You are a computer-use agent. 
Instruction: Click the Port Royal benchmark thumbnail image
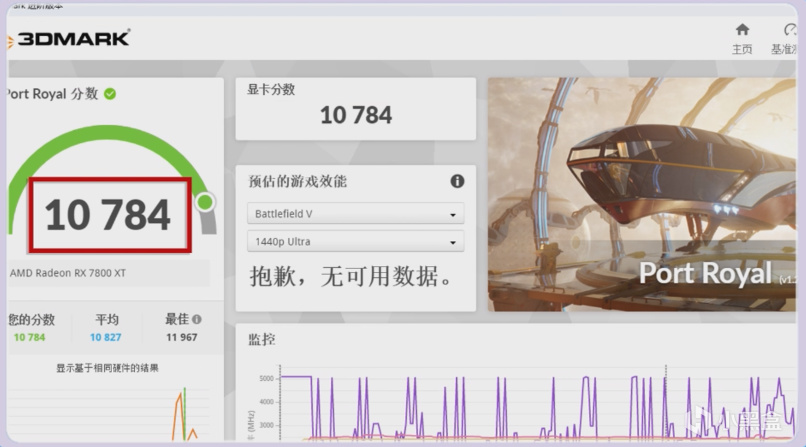coord(642,194)
